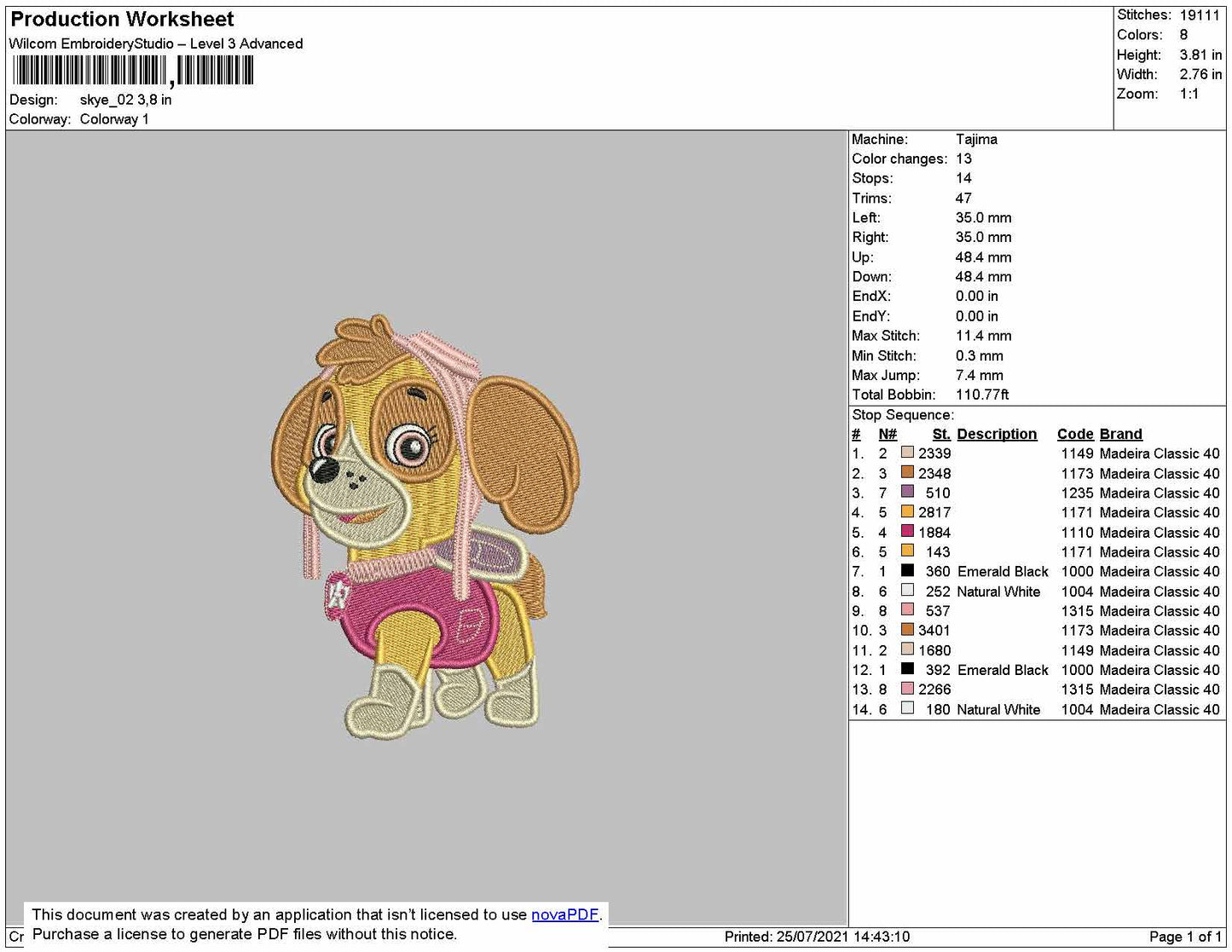Image resolution: width=1232 pixels, height=952 pixels.
Task: Select the brown swatch in stop 2
Action: 907,472
